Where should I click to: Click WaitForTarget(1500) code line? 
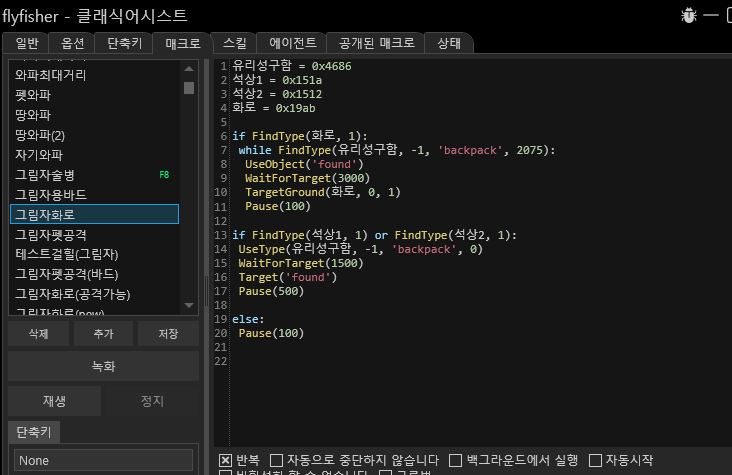point(301,263)
